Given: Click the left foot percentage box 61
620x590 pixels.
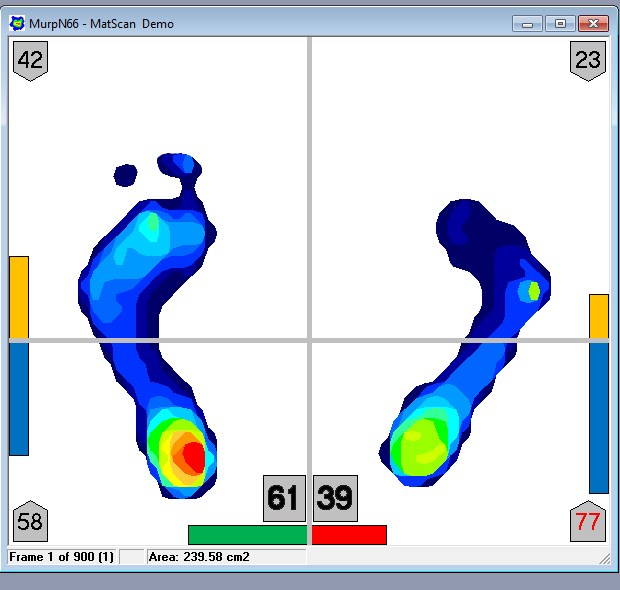Looking at the screenshot, I should 284,498.
